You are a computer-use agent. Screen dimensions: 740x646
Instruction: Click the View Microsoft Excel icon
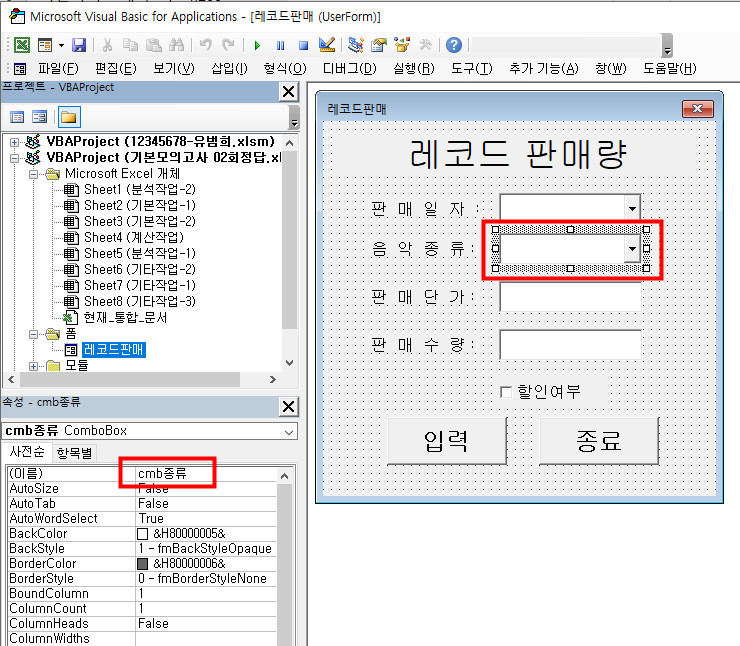tap(21, 45)
